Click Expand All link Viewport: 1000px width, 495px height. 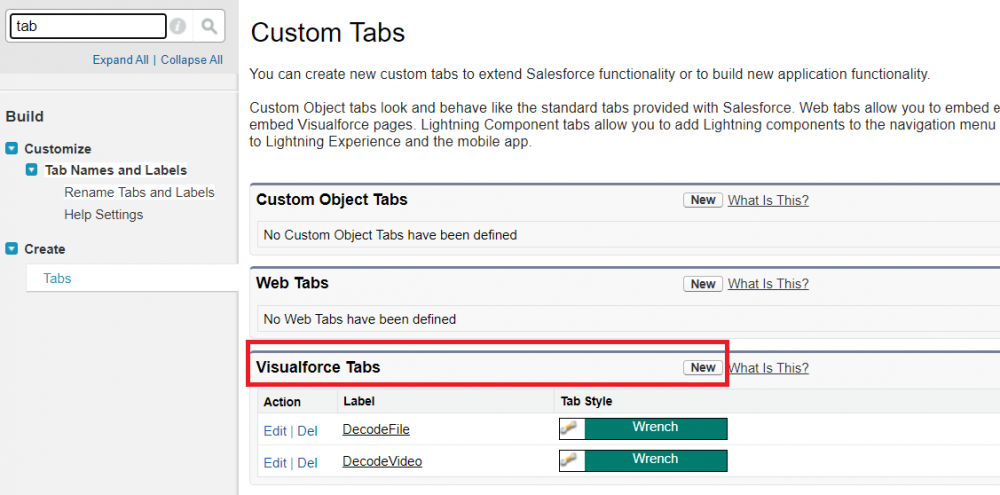click(120, 60)
